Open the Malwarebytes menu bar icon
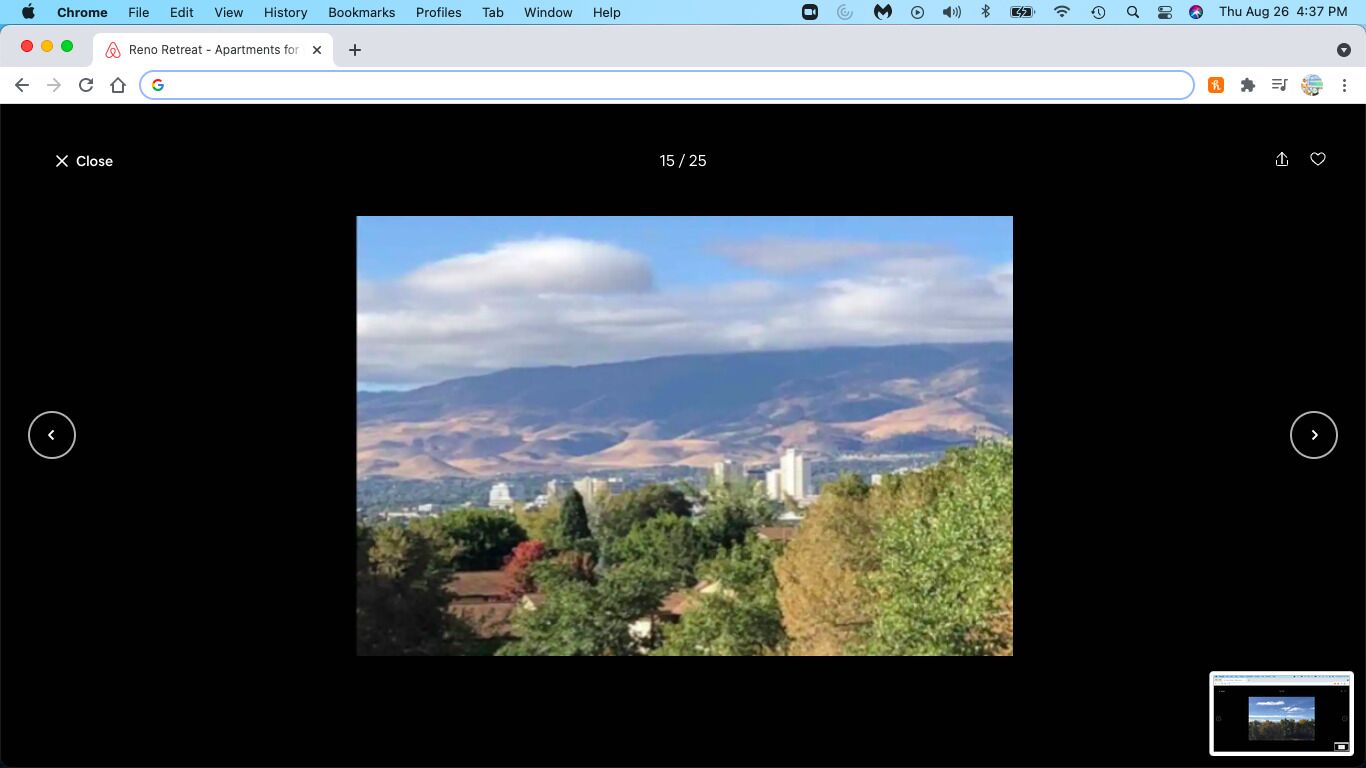The height and width of the screenshot is (768, 1366). coord(882,12)
